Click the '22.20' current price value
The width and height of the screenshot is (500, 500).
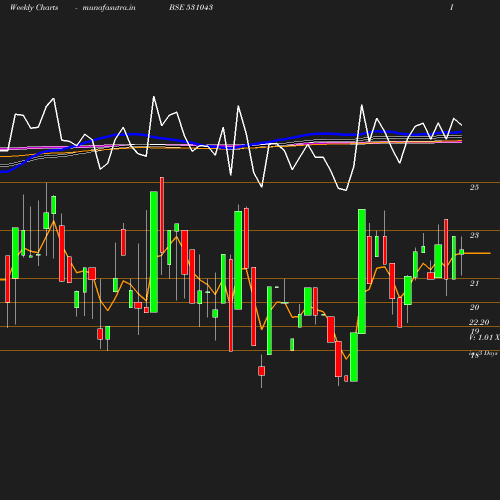pos(479,322)
